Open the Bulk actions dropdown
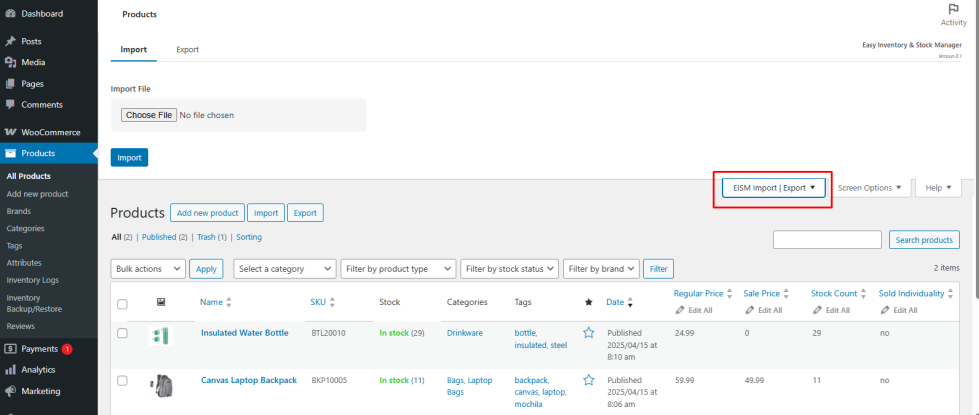 point(148,269)
